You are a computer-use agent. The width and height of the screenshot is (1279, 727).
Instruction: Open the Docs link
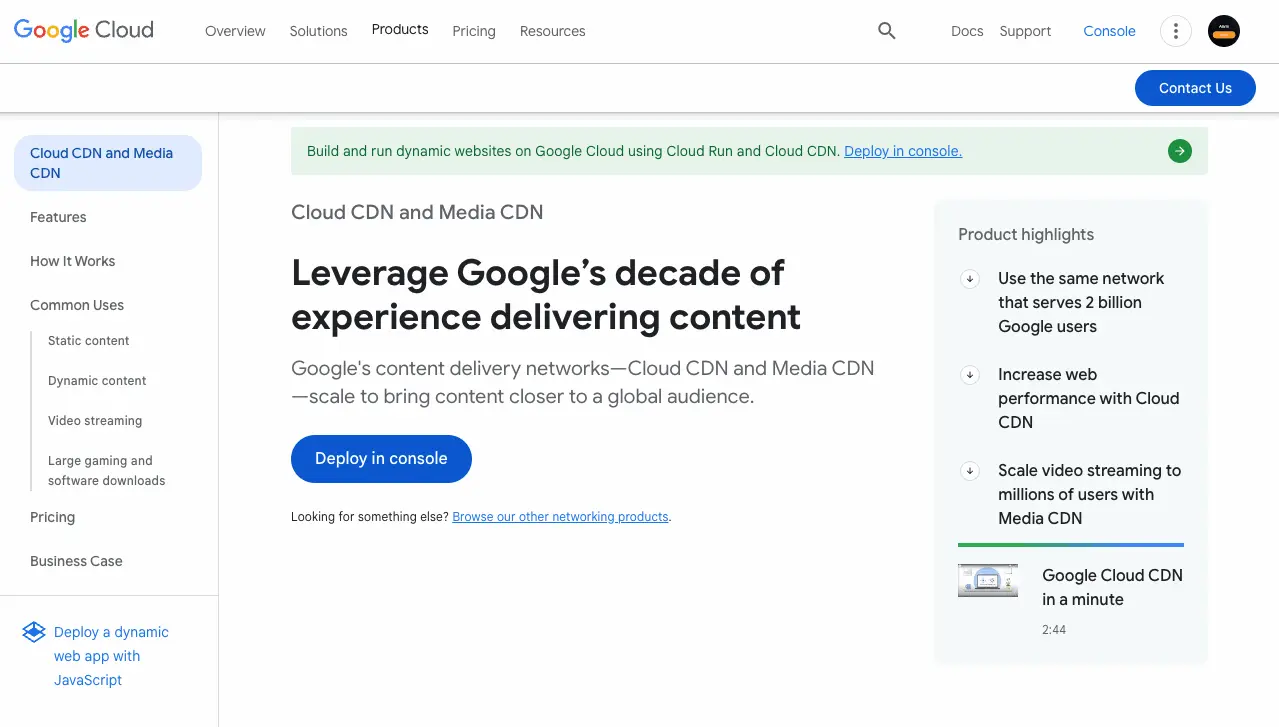[967, 31]
